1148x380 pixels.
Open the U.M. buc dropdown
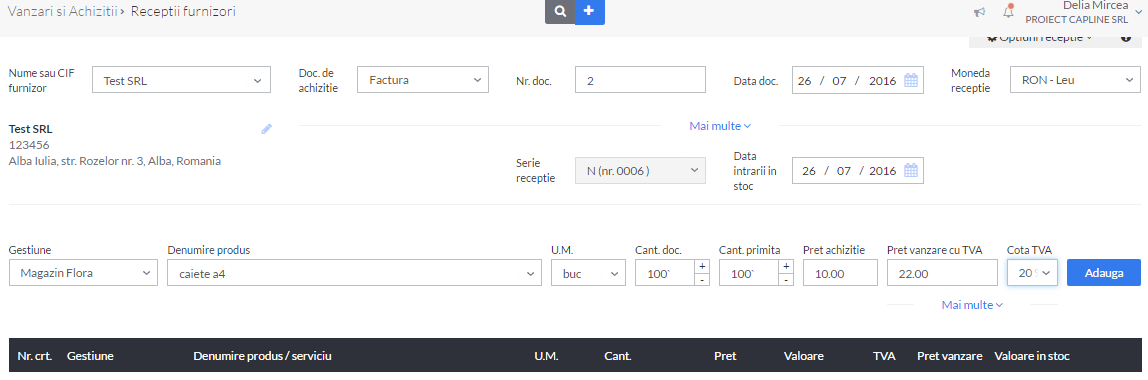click(588, 273)
